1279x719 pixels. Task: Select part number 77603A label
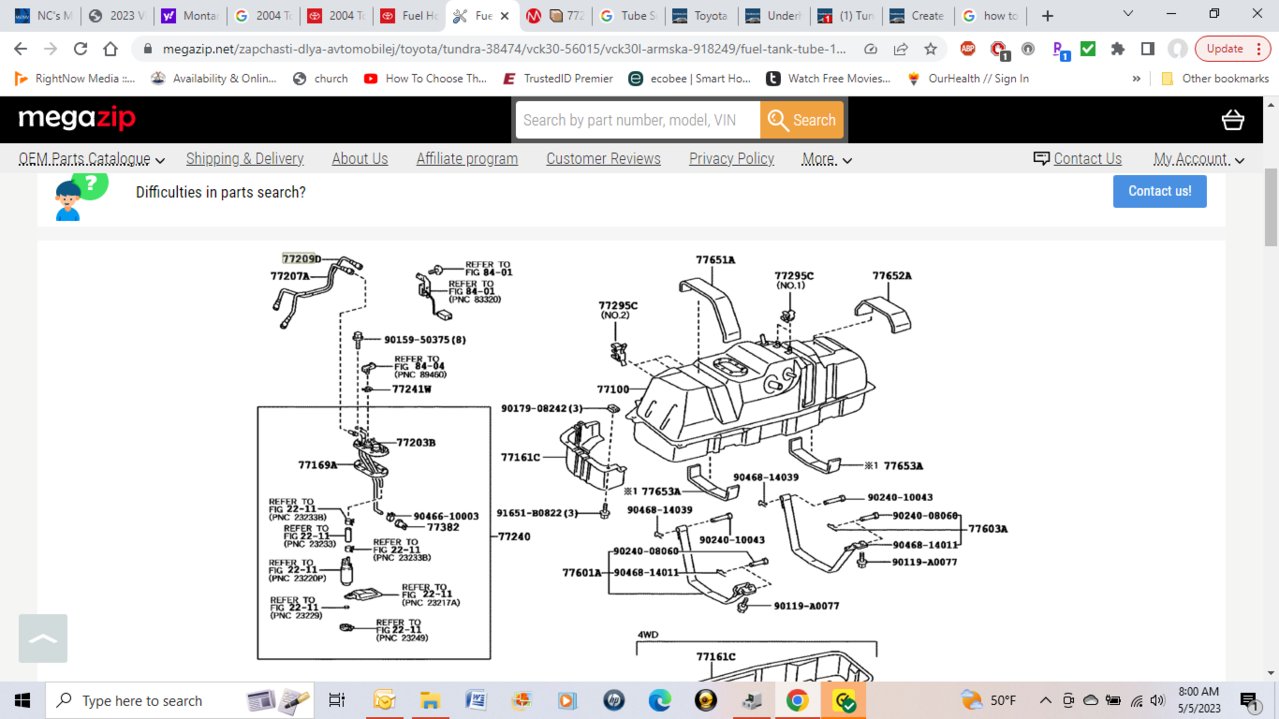[988, 529]
